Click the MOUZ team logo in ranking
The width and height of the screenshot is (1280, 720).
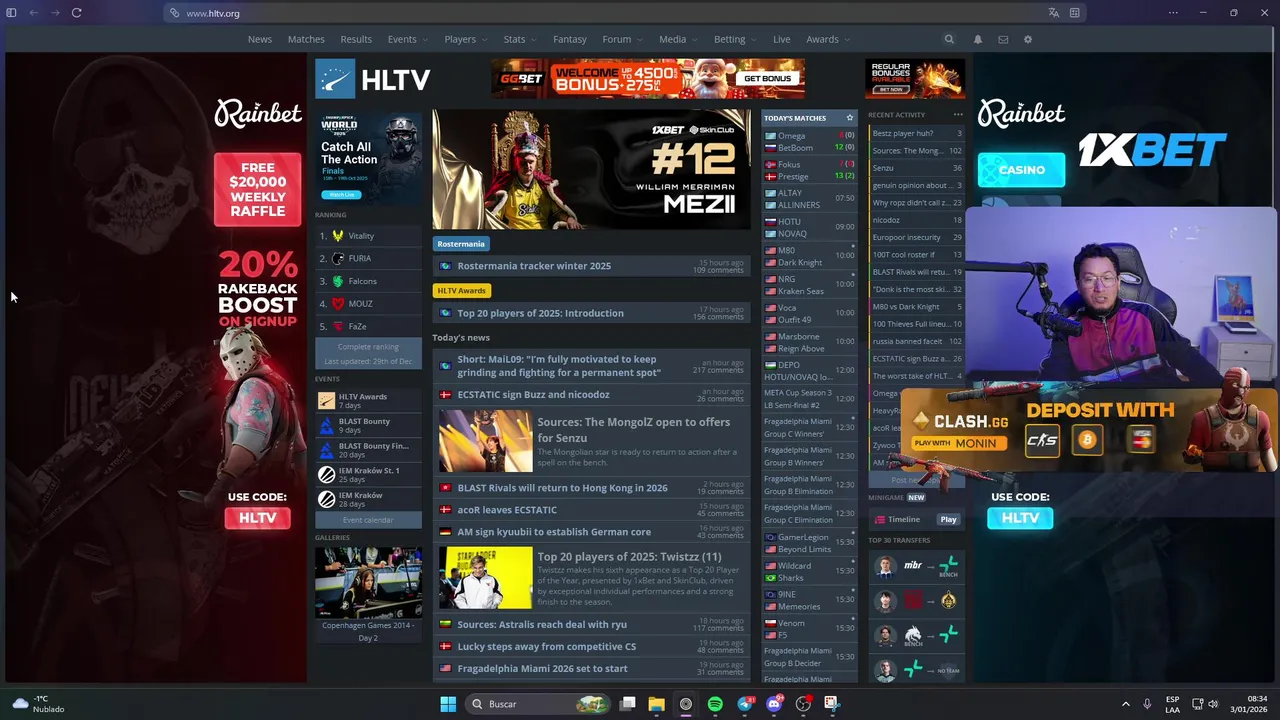tap(338, 304)
